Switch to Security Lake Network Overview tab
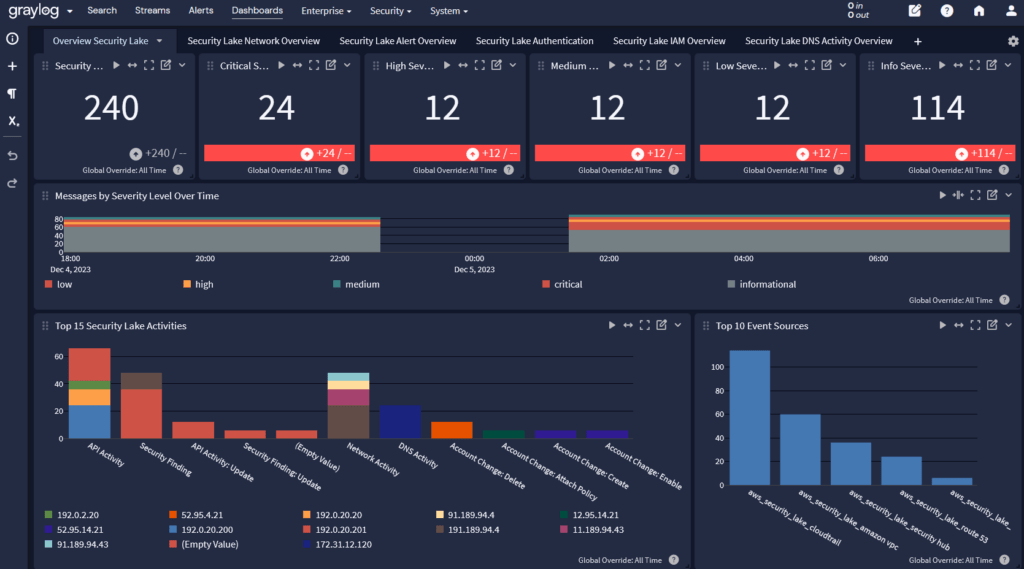The image size is (1024, 569). coord(253,41)
